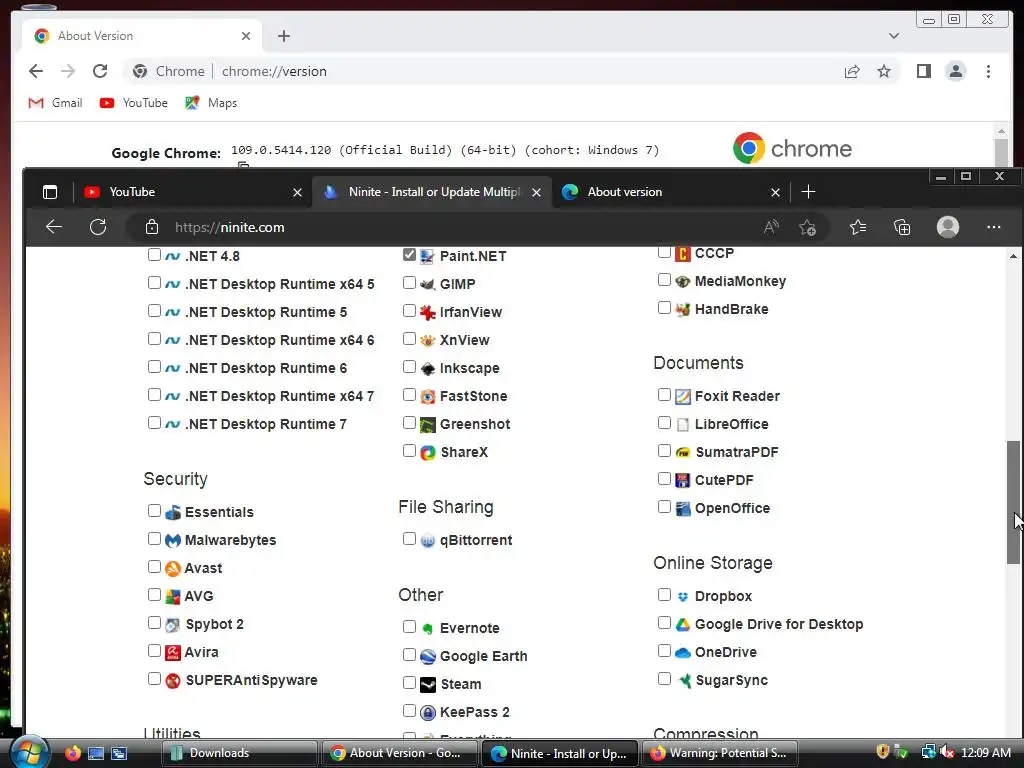Screen dimensions: 1024x768
Task: Click the Inkscape icon
Action: (x=428, y=368)
